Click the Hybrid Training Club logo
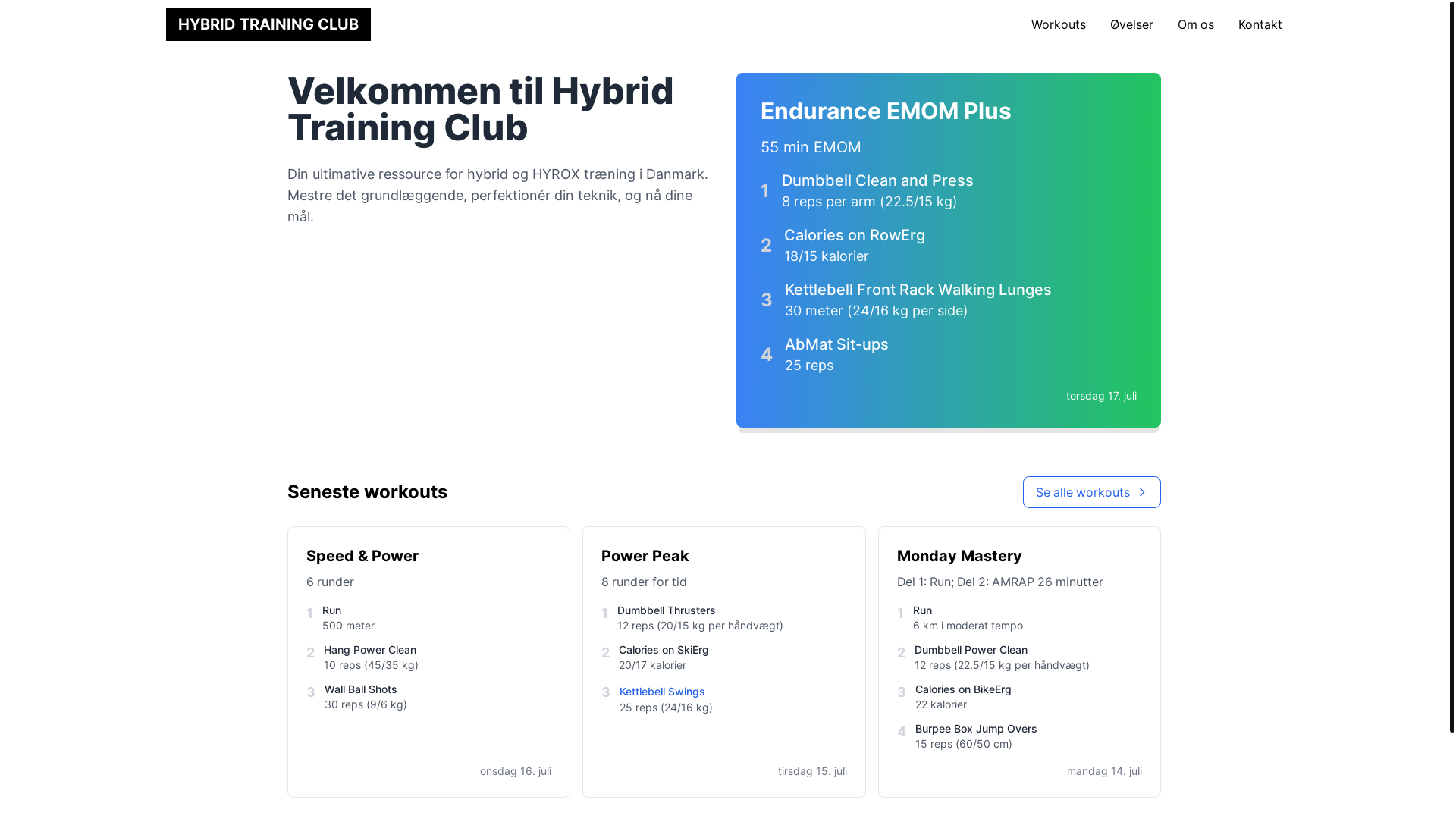 268,24
